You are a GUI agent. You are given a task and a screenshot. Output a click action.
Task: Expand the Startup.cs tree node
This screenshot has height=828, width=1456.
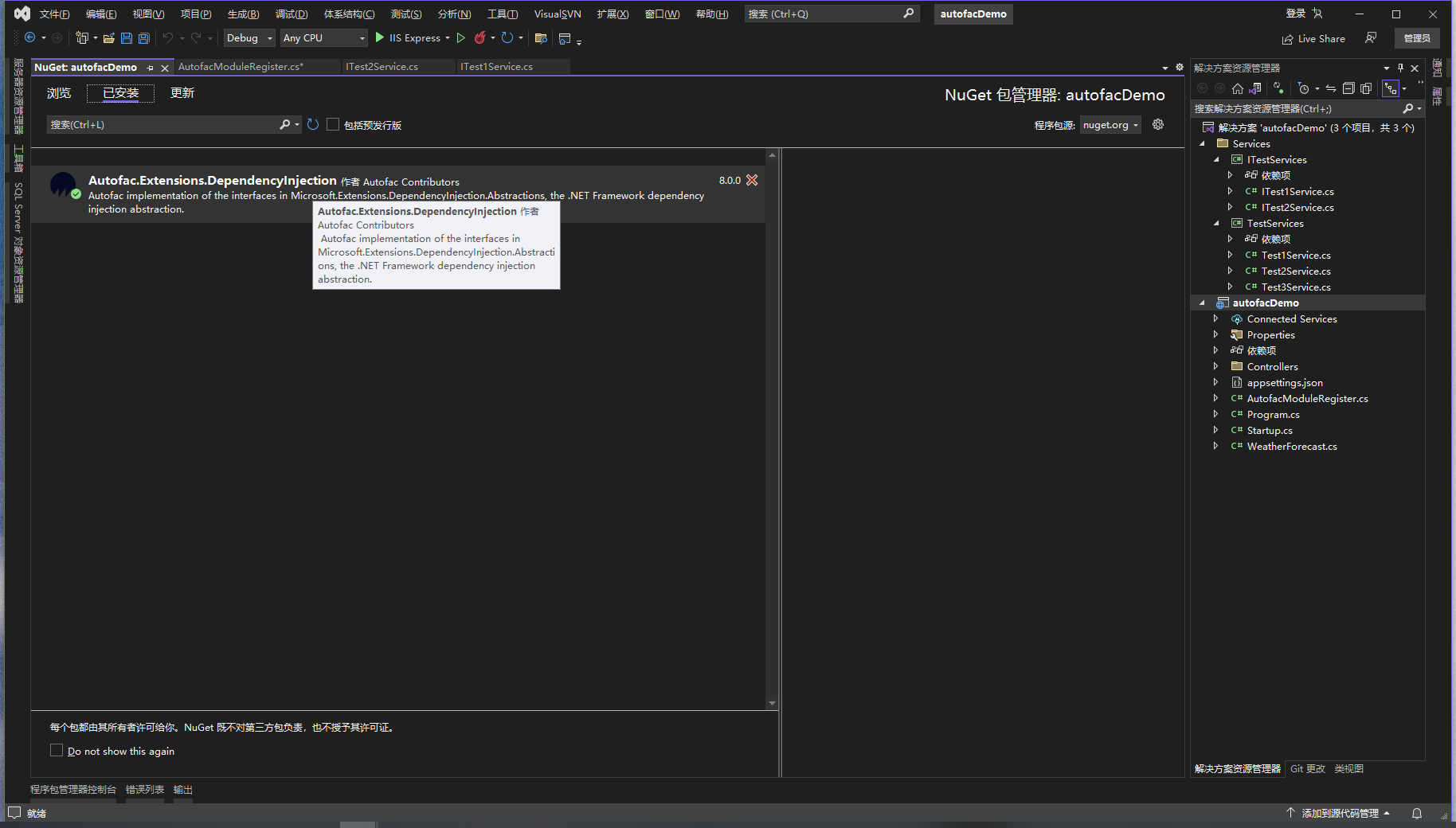click(1215, 430)
